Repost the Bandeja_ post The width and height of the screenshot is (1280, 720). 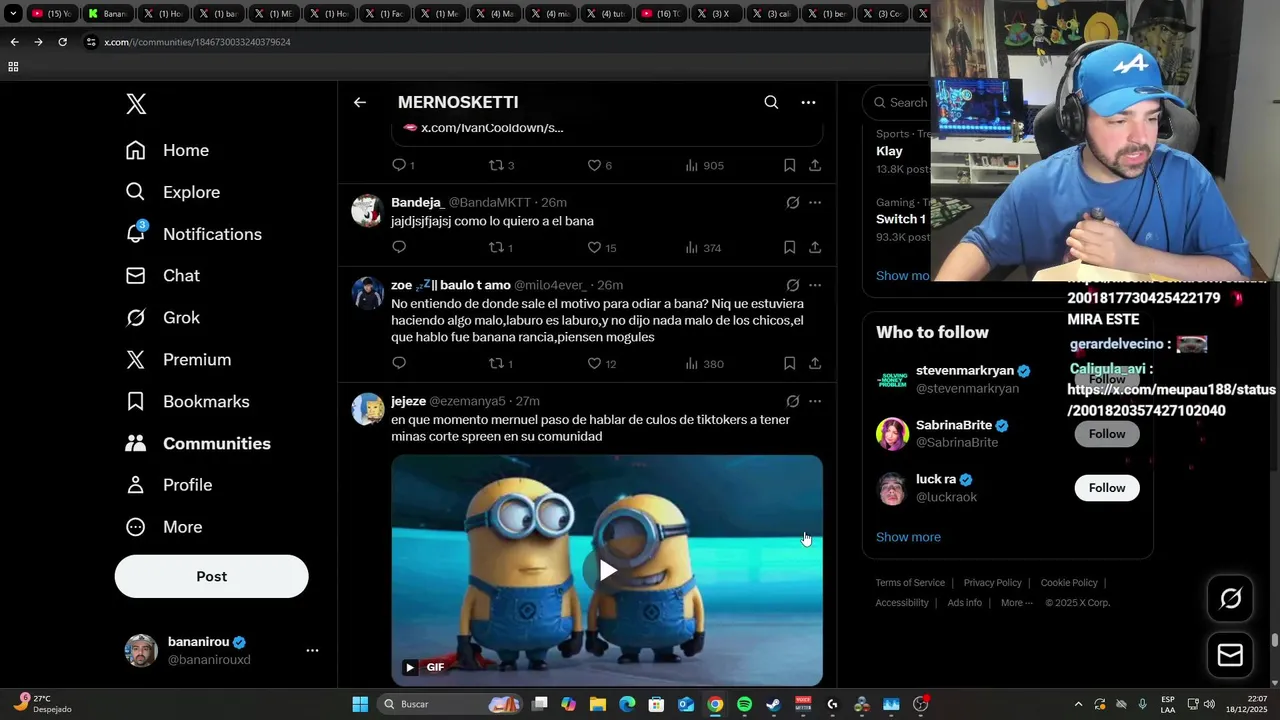[x=500, y=247]
